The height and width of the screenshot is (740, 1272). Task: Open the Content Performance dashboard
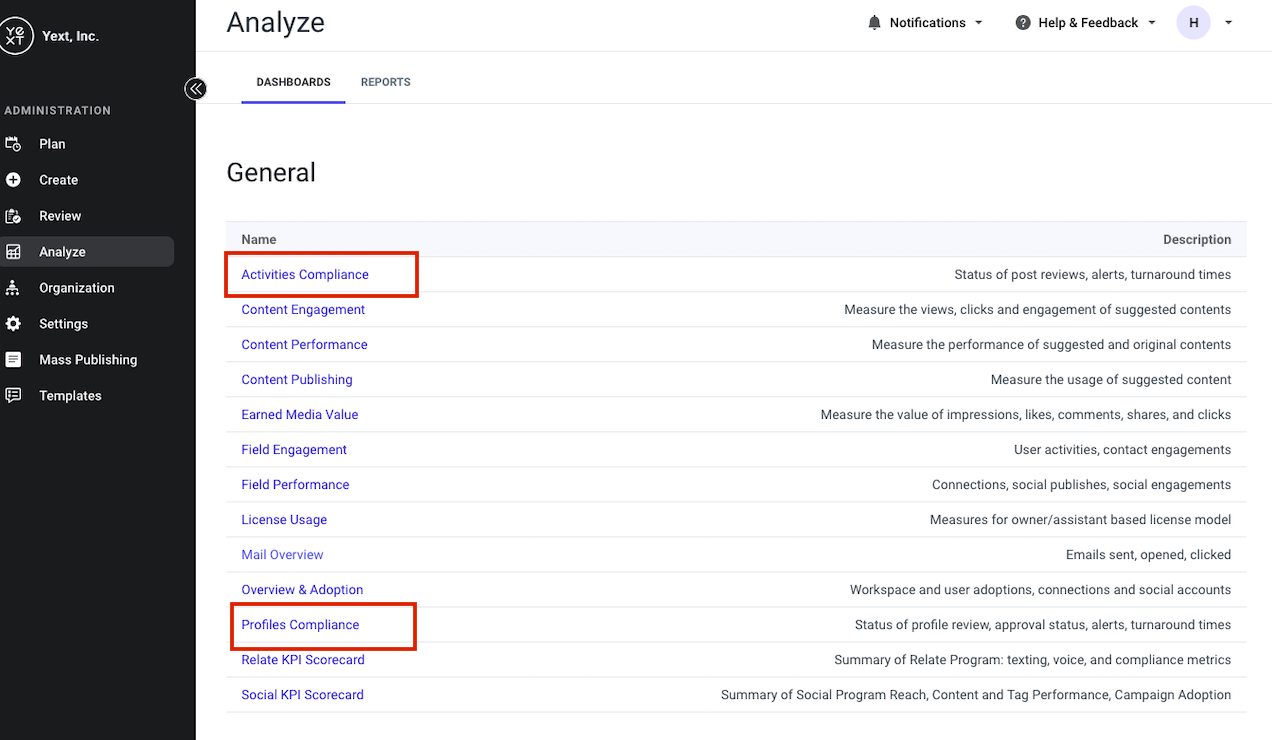(x=304, y=344)
